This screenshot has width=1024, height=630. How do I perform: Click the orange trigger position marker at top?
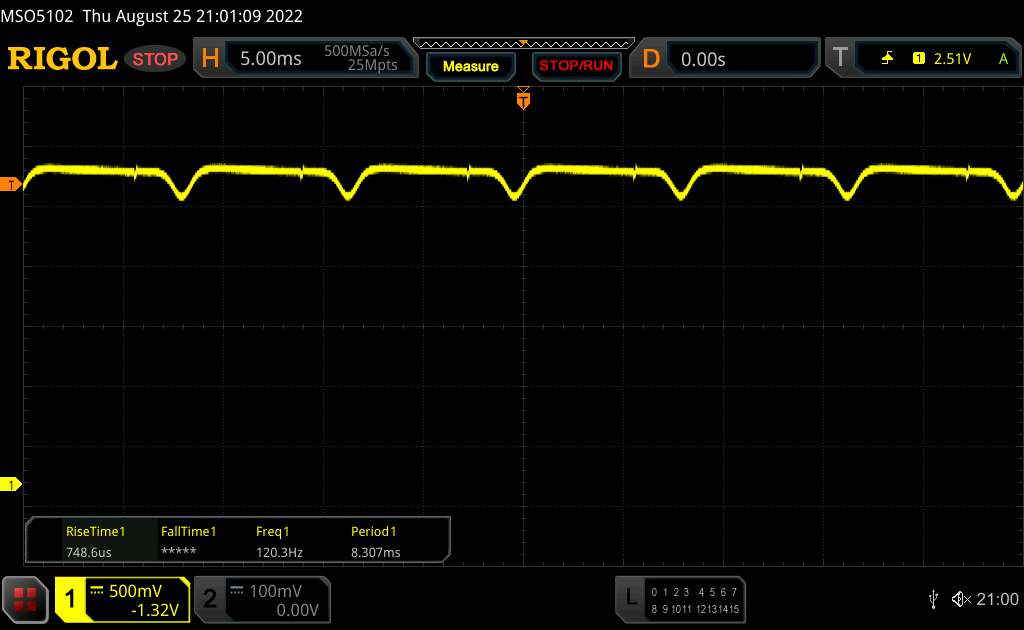(523, 99)
